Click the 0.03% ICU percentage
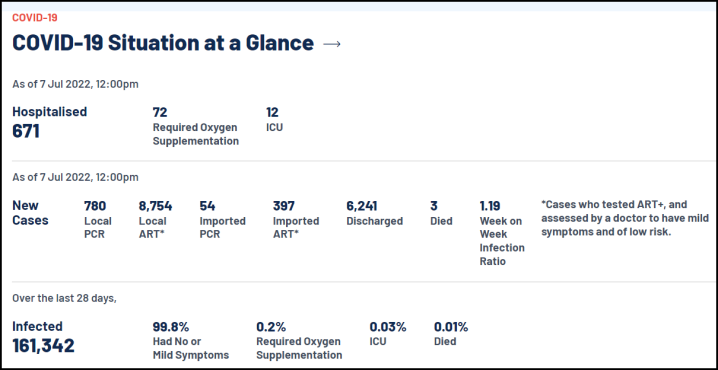The width and height of the screenshot is (718, 370). (x=388, y=334)
